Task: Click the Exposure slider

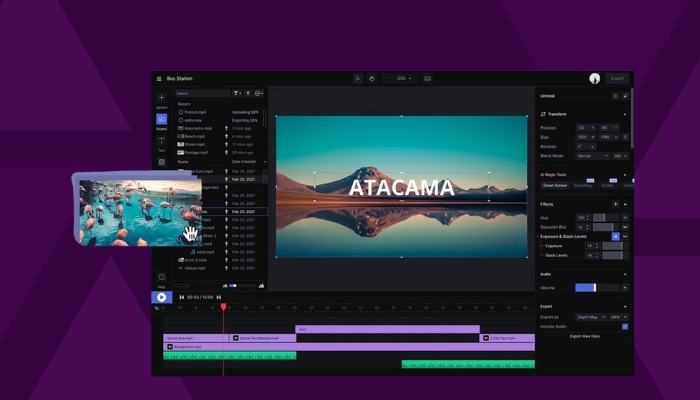Action: click(615, 246)
